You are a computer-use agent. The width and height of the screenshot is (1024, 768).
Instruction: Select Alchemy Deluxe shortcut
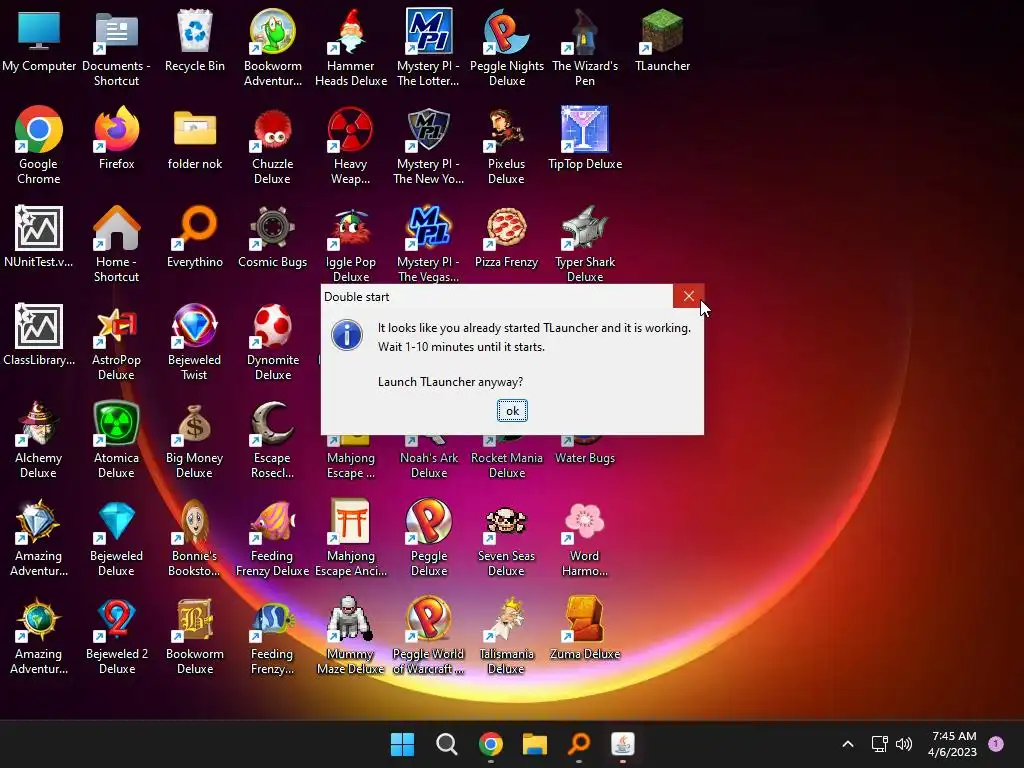click(39, 440)
